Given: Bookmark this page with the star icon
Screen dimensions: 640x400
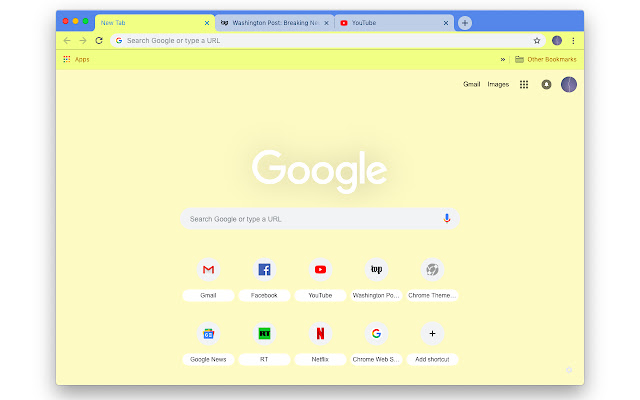Looking at the screenshot, I should coord(537,40).
